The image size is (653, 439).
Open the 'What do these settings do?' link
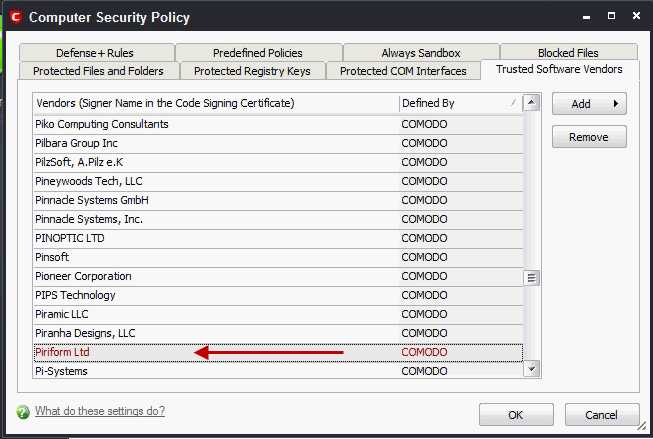click(100, 411)
